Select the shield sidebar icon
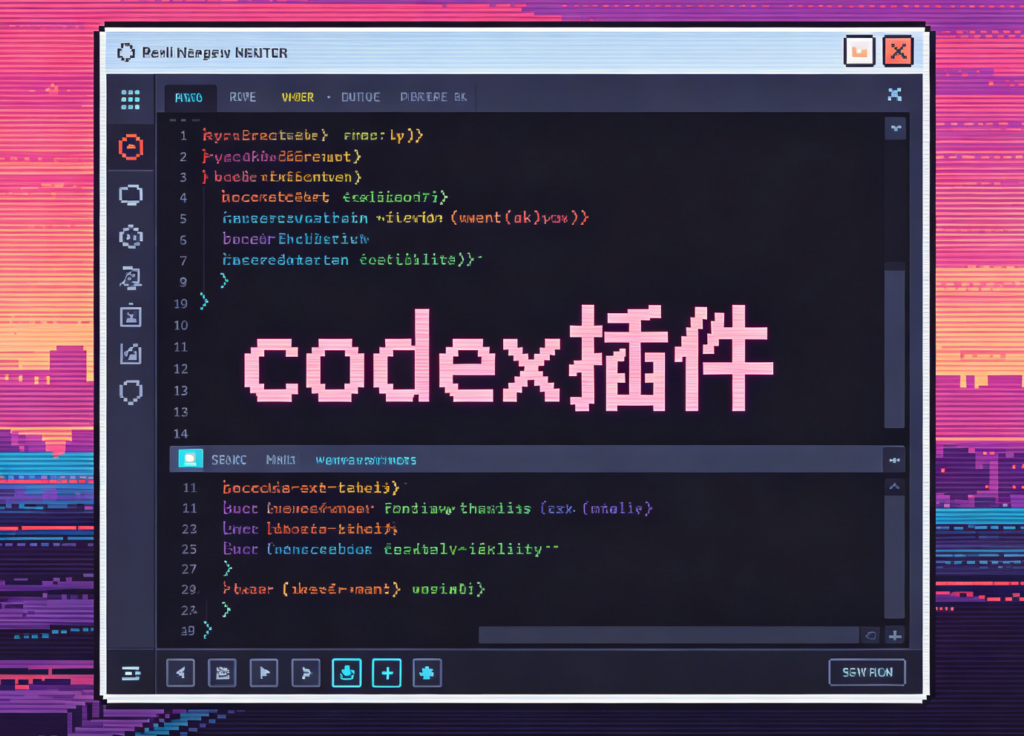The image size is (1024, 736). pos(131,392)
